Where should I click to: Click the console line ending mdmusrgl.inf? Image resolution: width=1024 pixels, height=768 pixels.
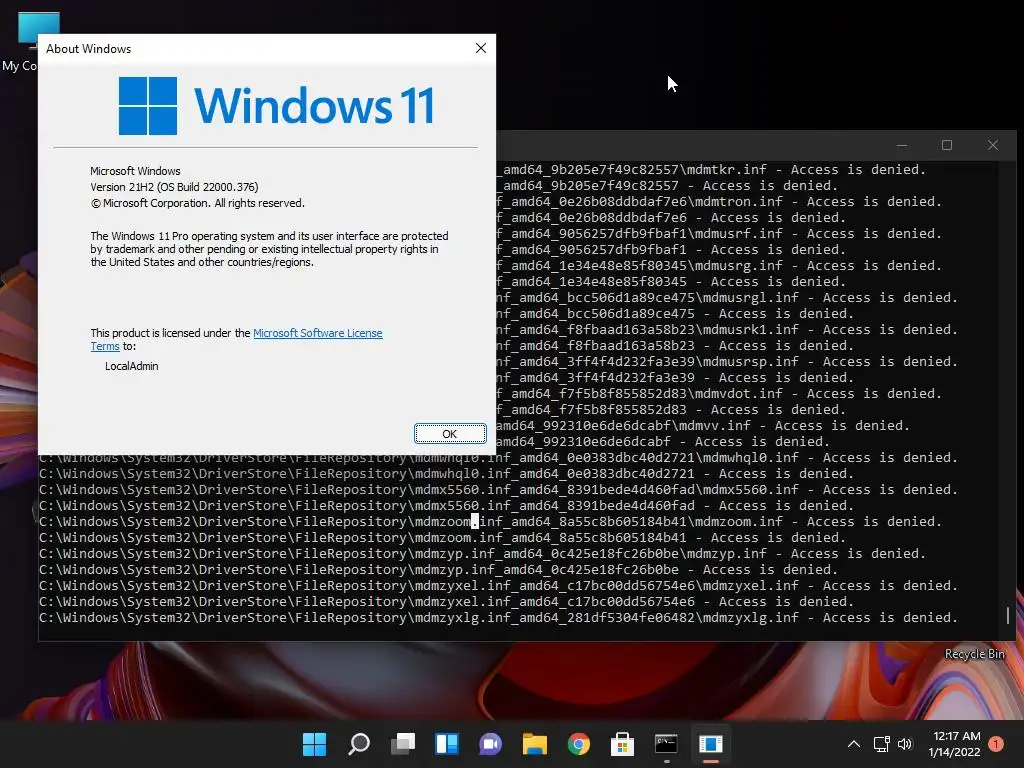[x=727, y=298]
